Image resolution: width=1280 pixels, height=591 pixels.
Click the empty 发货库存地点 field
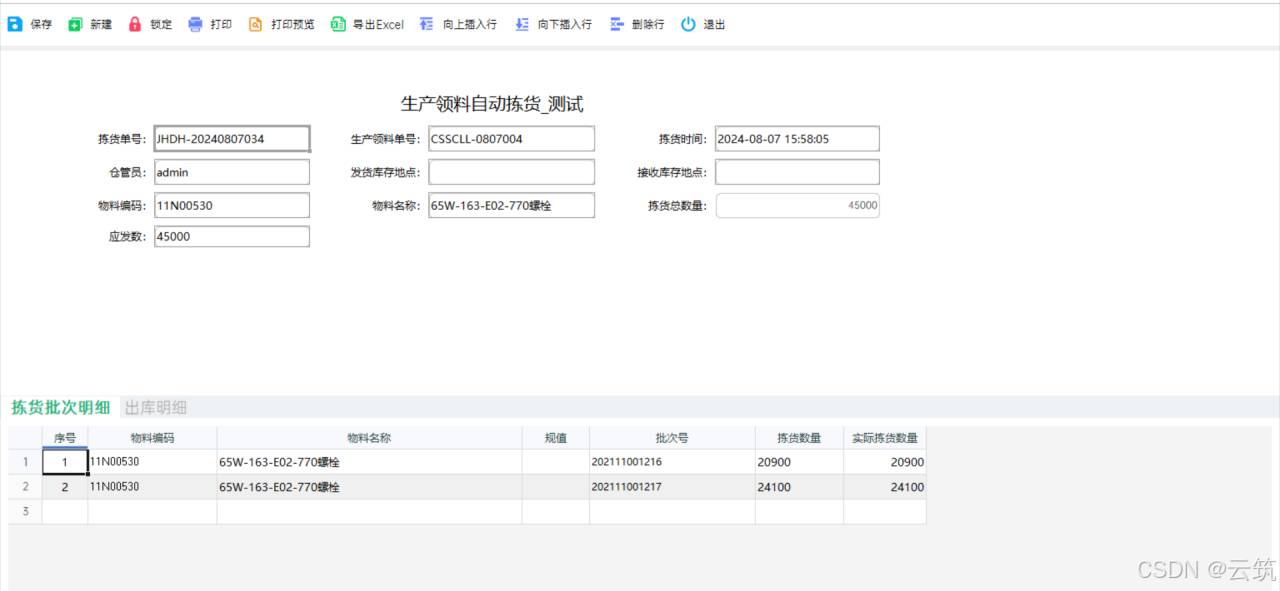point(511,172)
